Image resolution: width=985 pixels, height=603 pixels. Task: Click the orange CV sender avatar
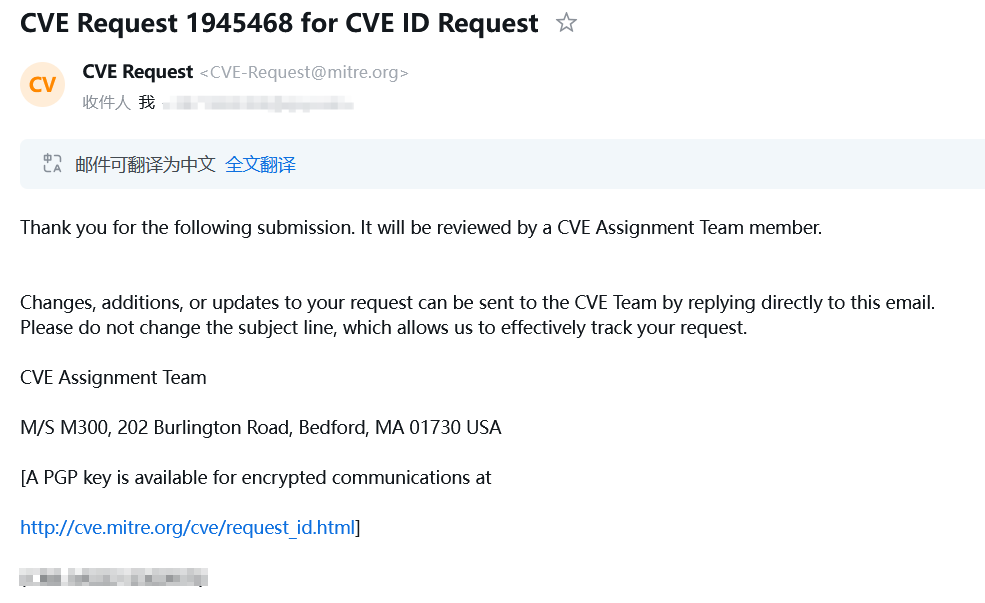point(42,85)
